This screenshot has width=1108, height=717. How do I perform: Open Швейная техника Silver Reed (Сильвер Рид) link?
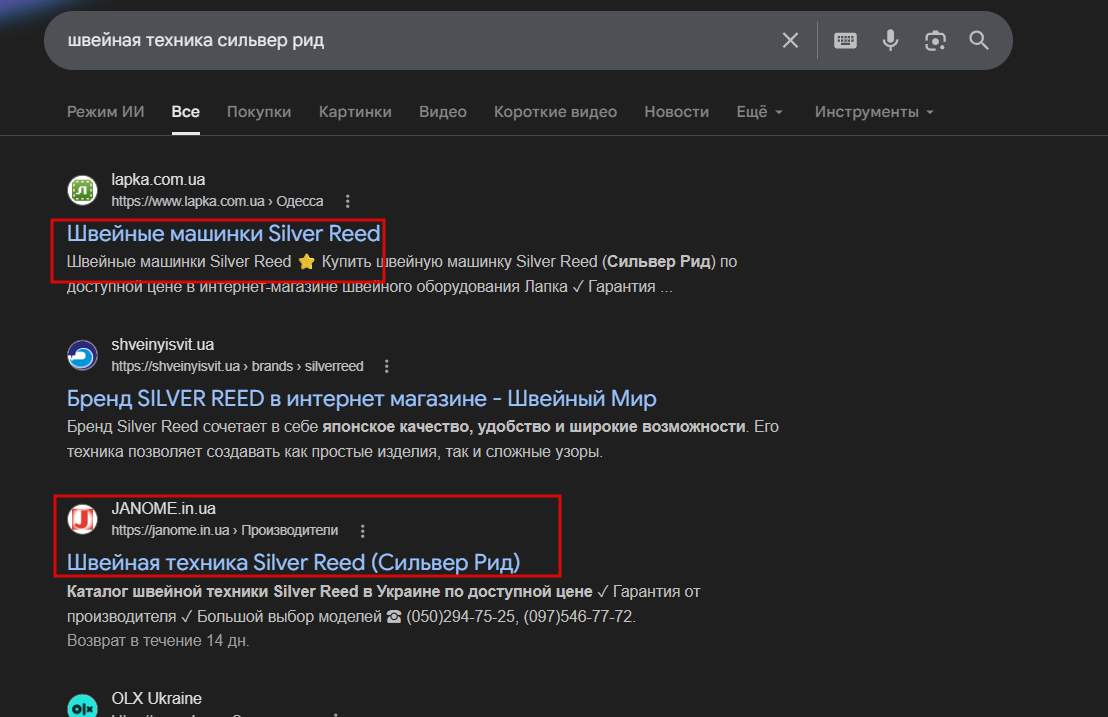coord(293,562)
